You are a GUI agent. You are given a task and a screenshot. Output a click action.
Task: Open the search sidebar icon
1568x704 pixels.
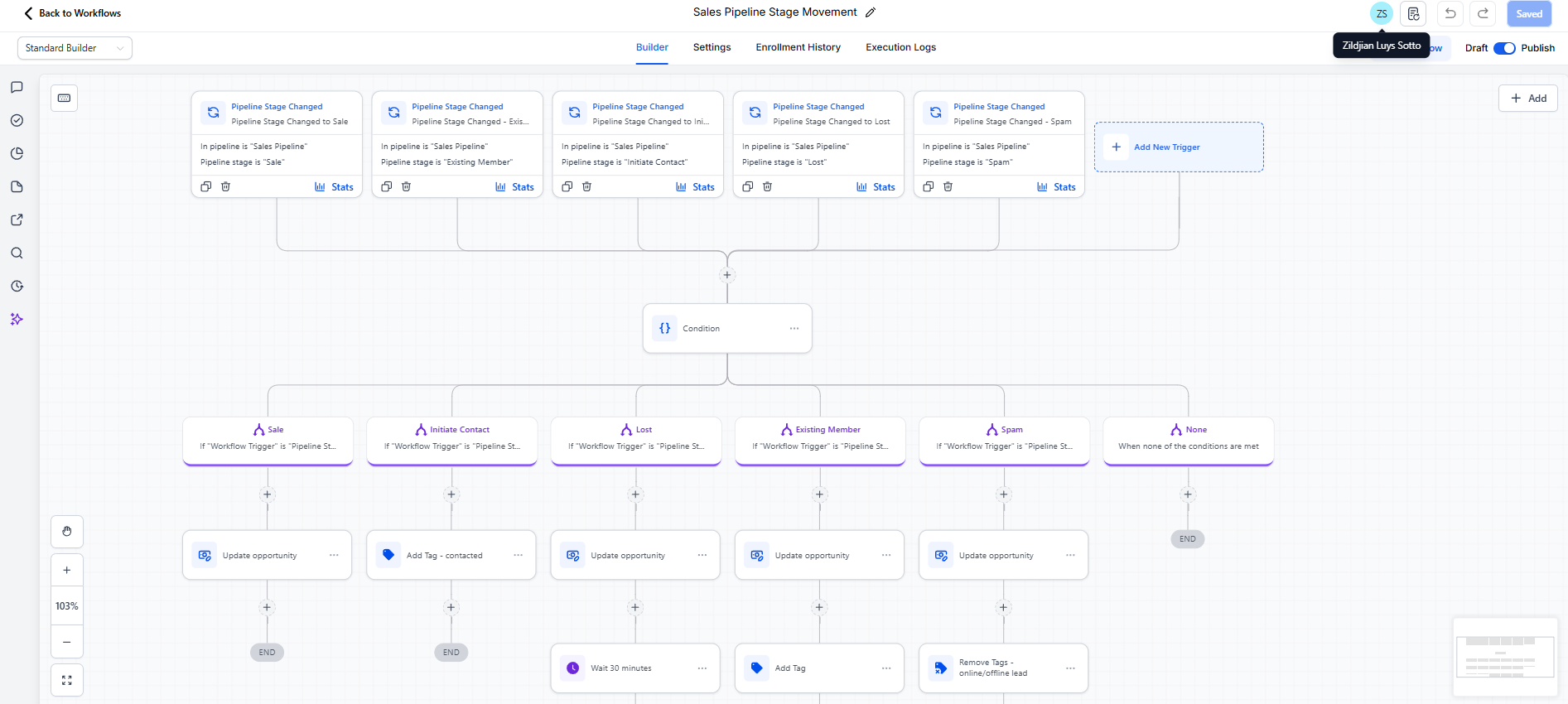(x=17, y=253)
